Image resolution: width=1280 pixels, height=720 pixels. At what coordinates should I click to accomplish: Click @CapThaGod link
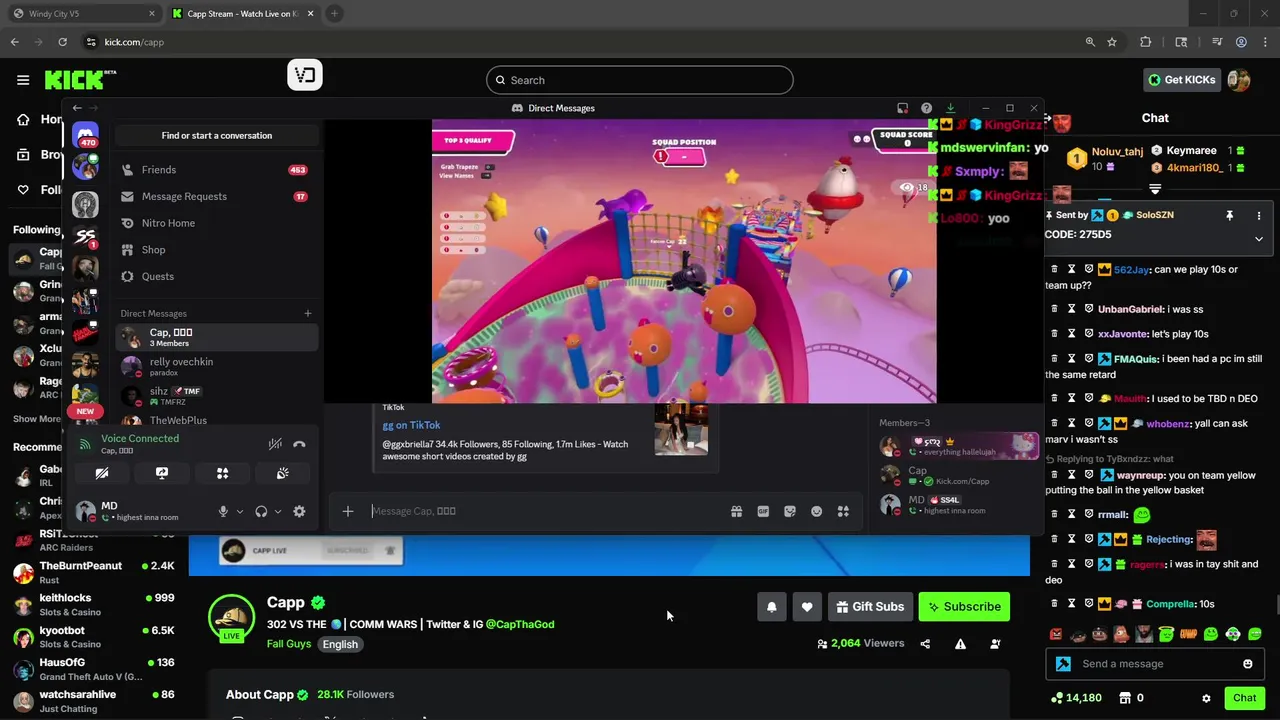point(520,624)
